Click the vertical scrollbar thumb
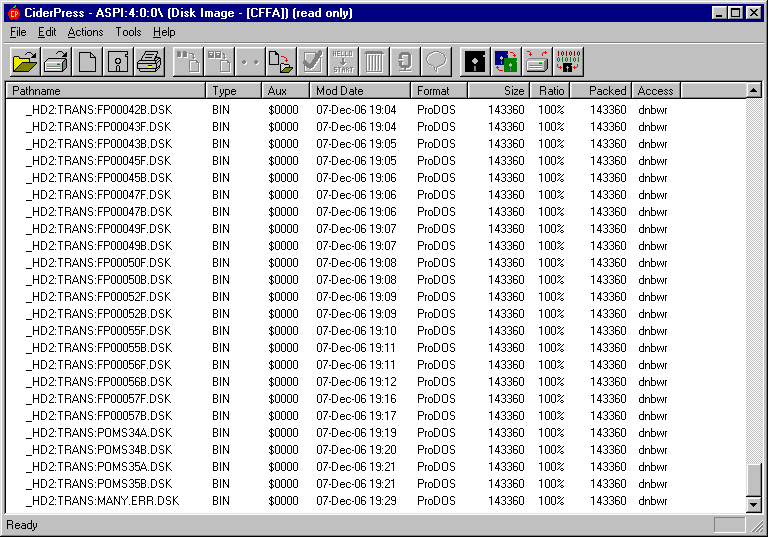Image resolution: width=768 pixels, height=537 pixels. (754, 480)
